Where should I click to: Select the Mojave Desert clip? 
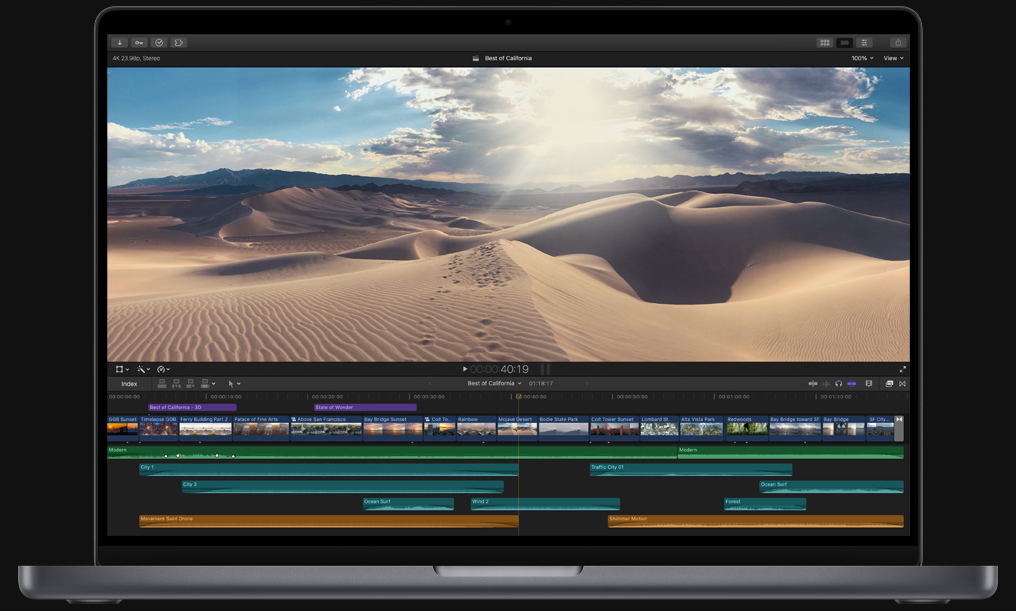coord(517,429)
